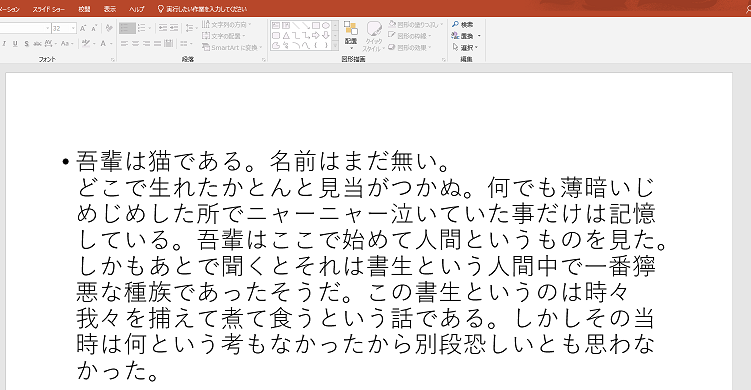The image size is (751, 390).
Task: Choose the rounded rectangle shape
Action: [x=276, y=35]
